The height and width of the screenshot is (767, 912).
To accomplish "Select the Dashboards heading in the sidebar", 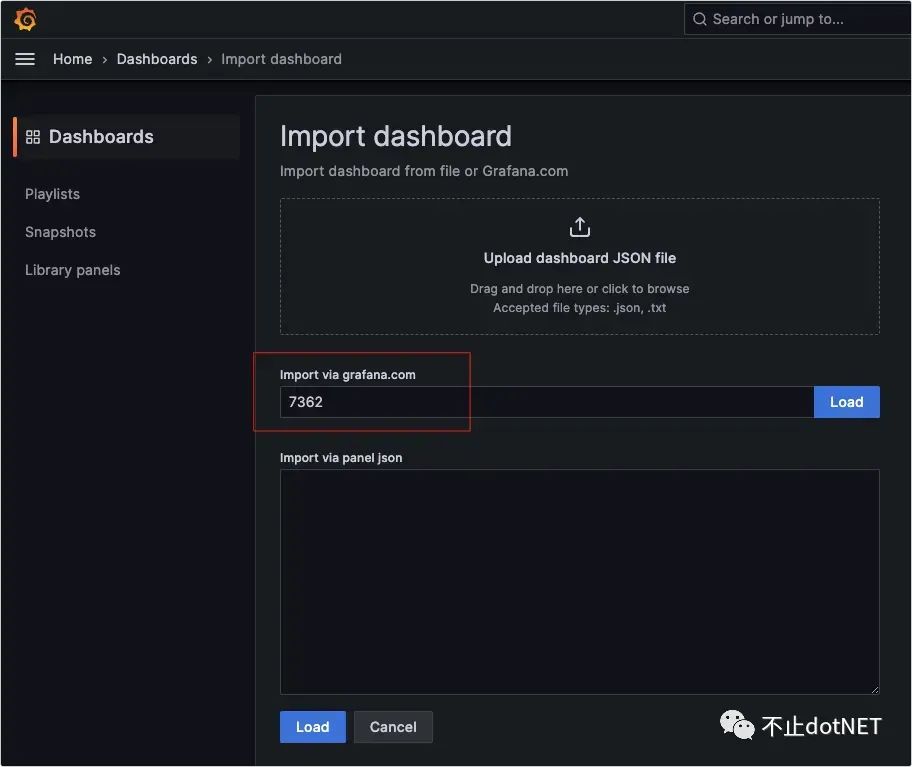I will pyautogui.click(x=101, y=137).
